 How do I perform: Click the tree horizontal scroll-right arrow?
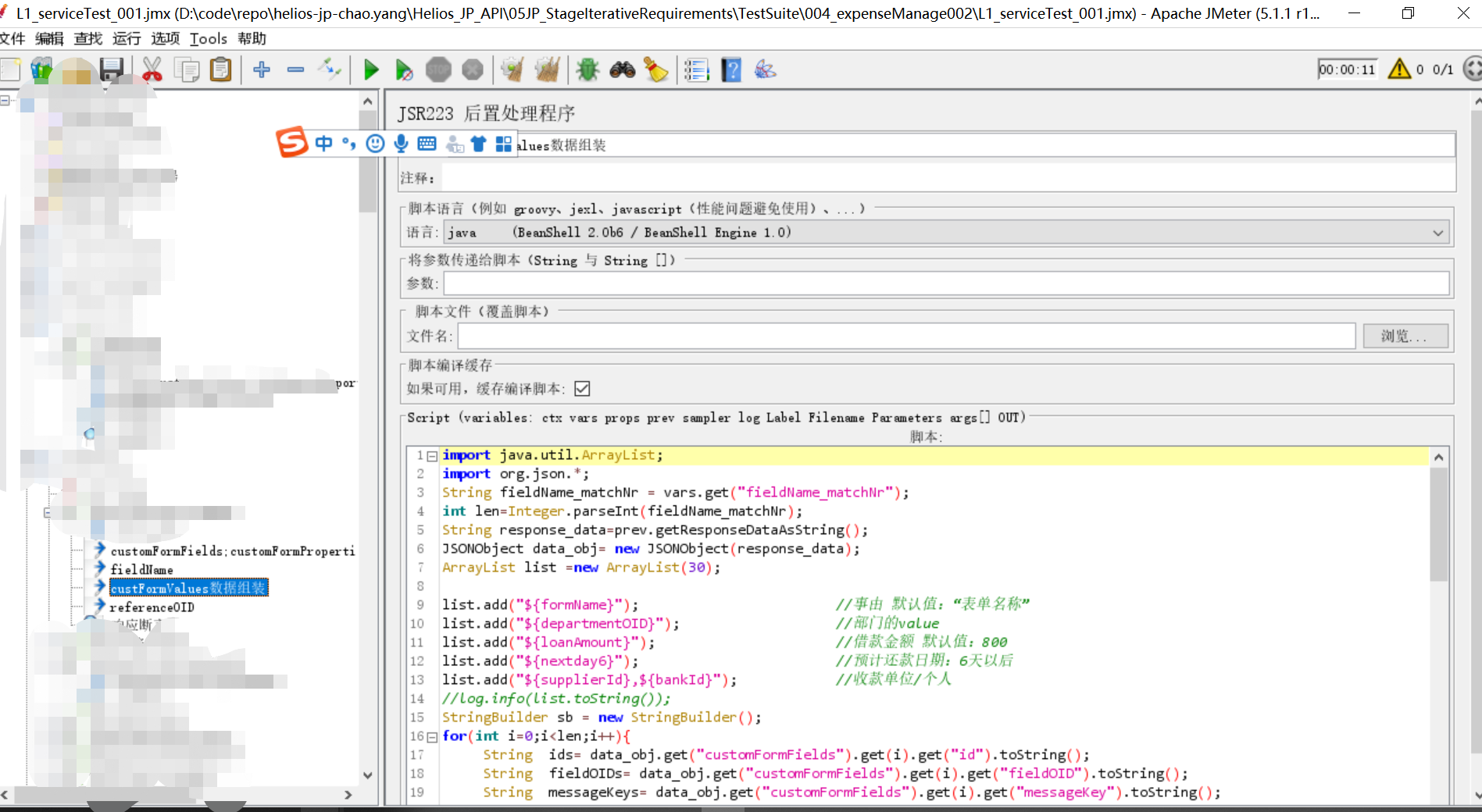pyautogui.click(x=348, y=795)
